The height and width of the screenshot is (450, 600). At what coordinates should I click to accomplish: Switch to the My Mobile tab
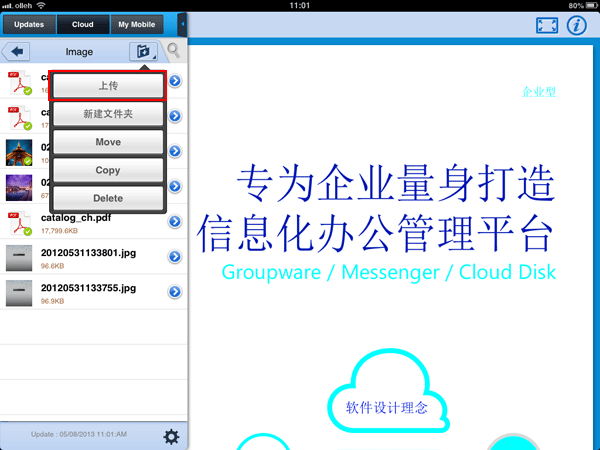[x=137, y=23]
